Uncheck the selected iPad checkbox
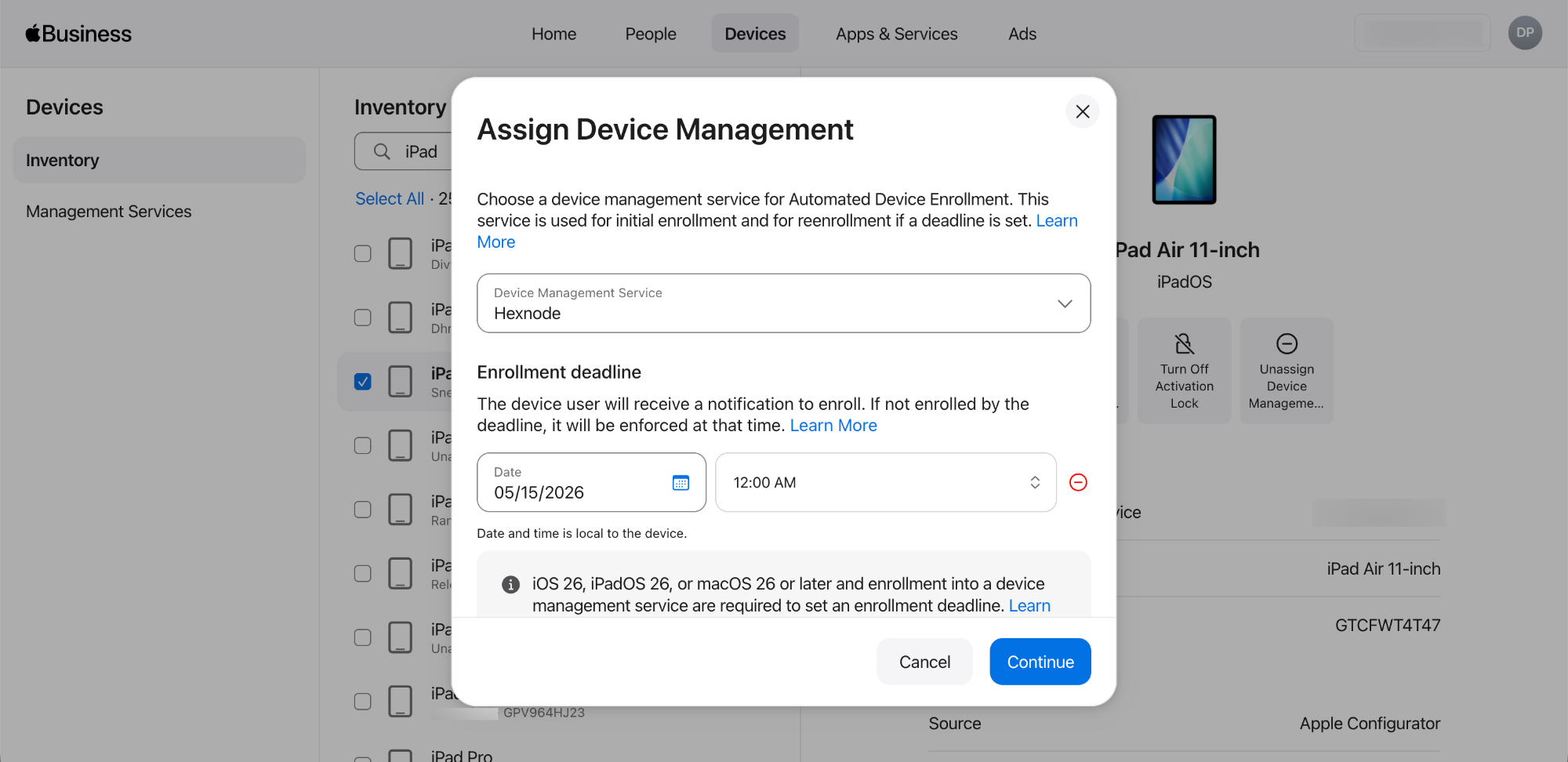The height and width of the screenshot is (762, 1568). tap(363, 382)
